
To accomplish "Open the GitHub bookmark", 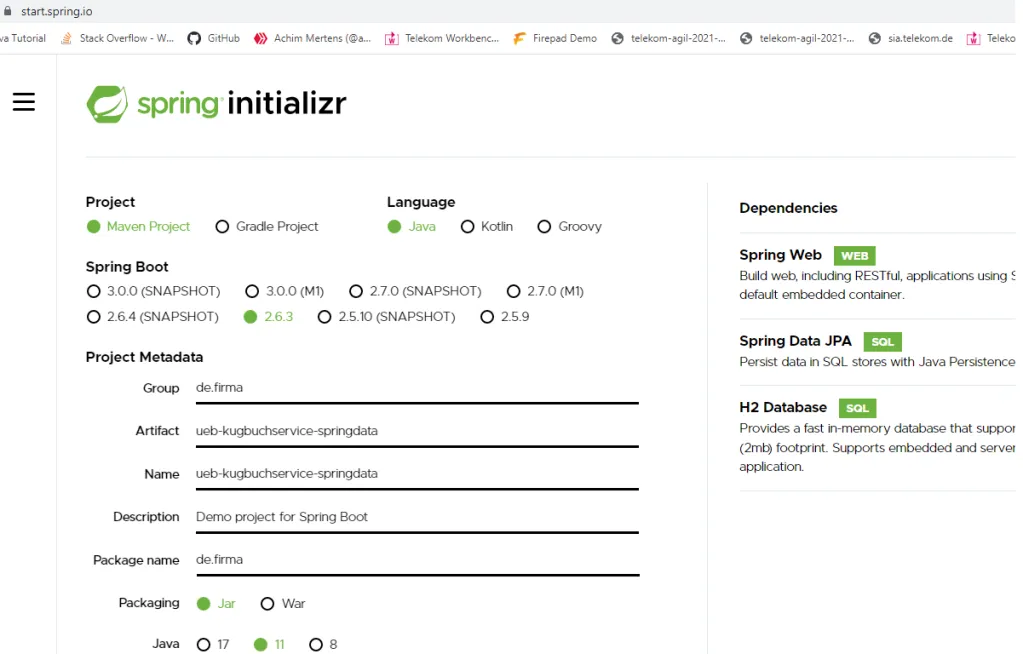I will (x=213, y=39).
